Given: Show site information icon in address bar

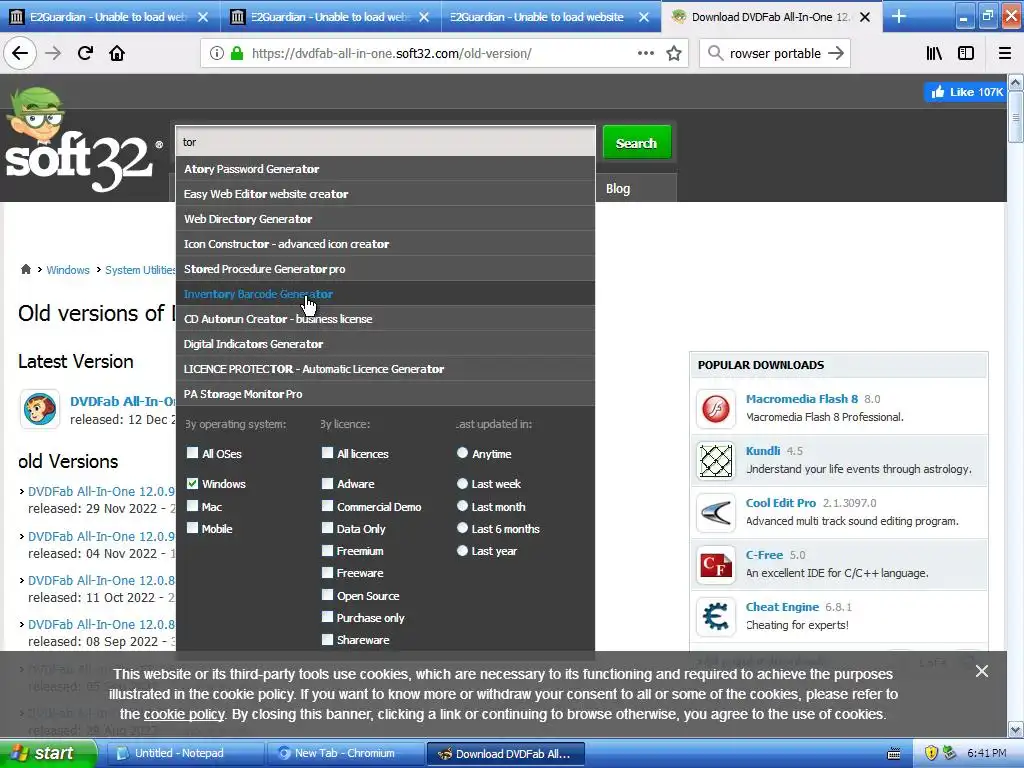Looking at the screenshot, I should click(x=217, y=54).
